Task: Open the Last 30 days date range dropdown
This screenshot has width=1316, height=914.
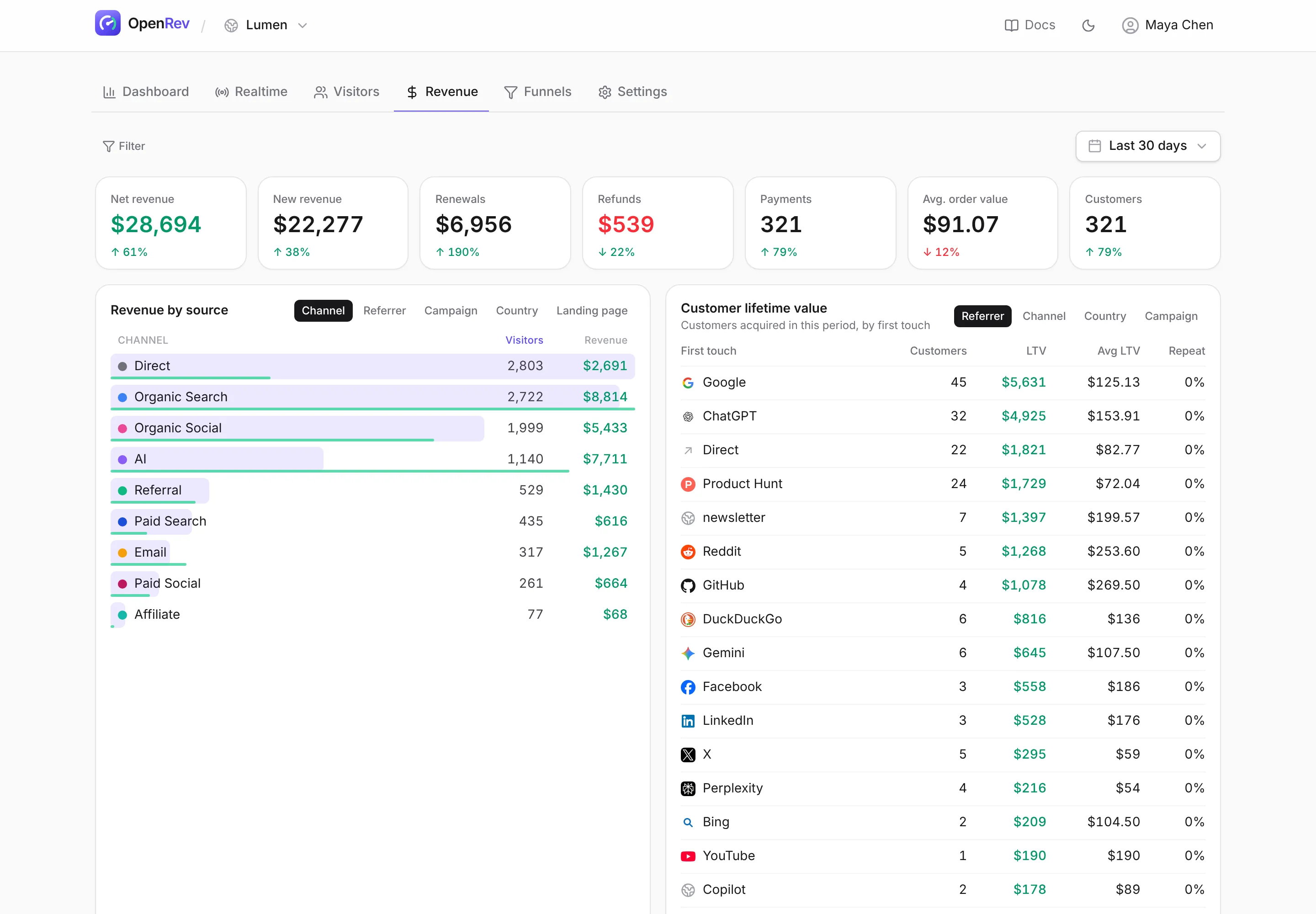Action: (1148, 146)
